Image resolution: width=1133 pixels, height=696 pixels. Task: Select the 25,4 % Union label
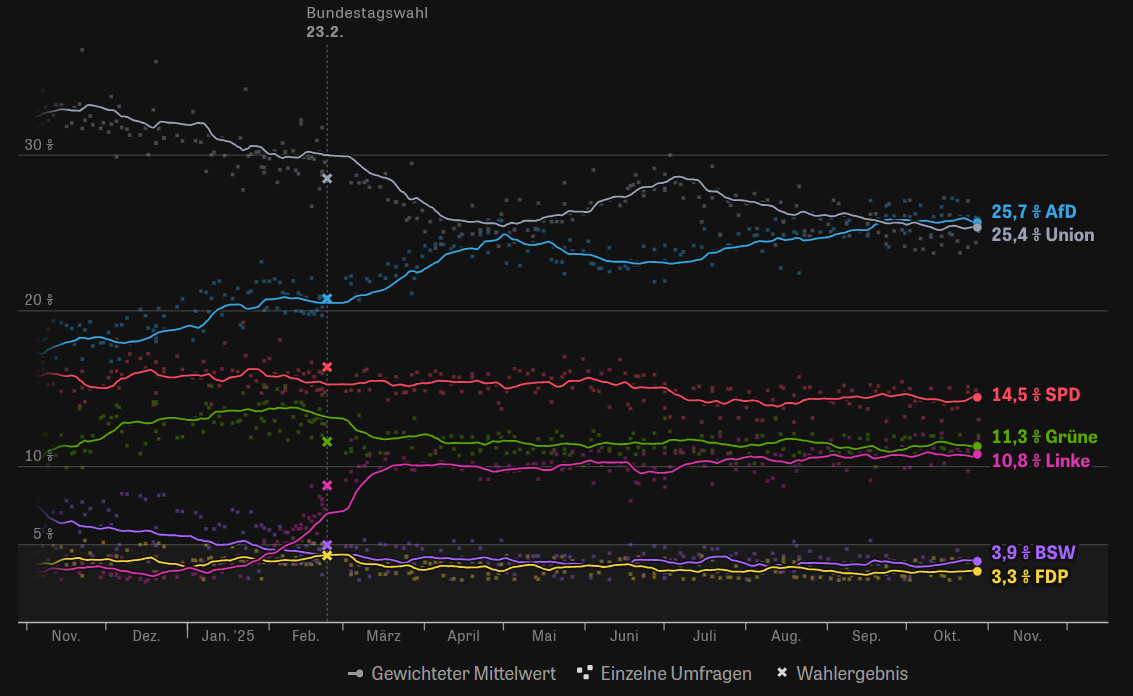coord(1042,235)
